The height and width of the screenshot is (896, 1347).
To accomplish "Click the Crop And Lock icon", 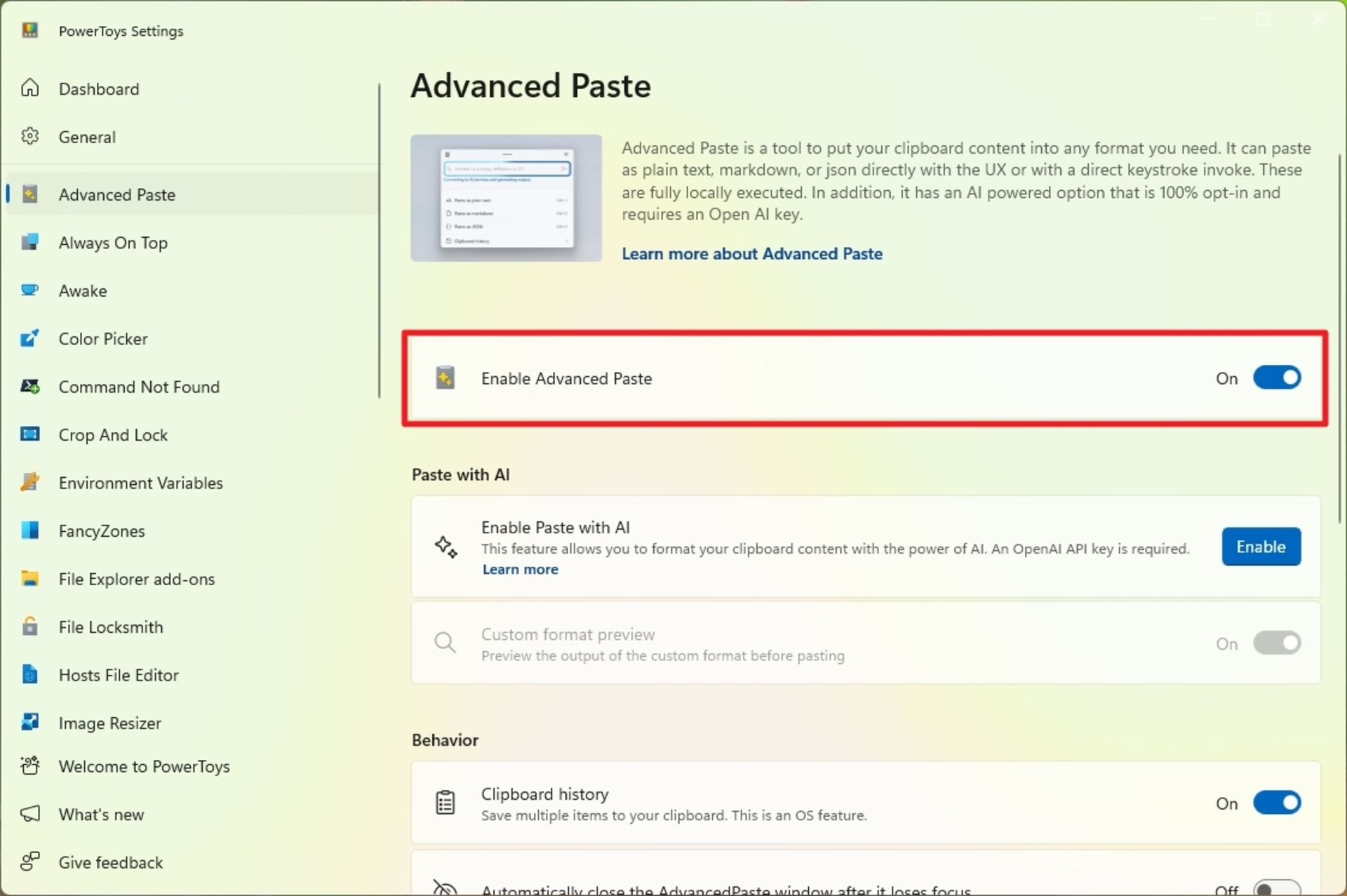I will (x=29, y=434).
